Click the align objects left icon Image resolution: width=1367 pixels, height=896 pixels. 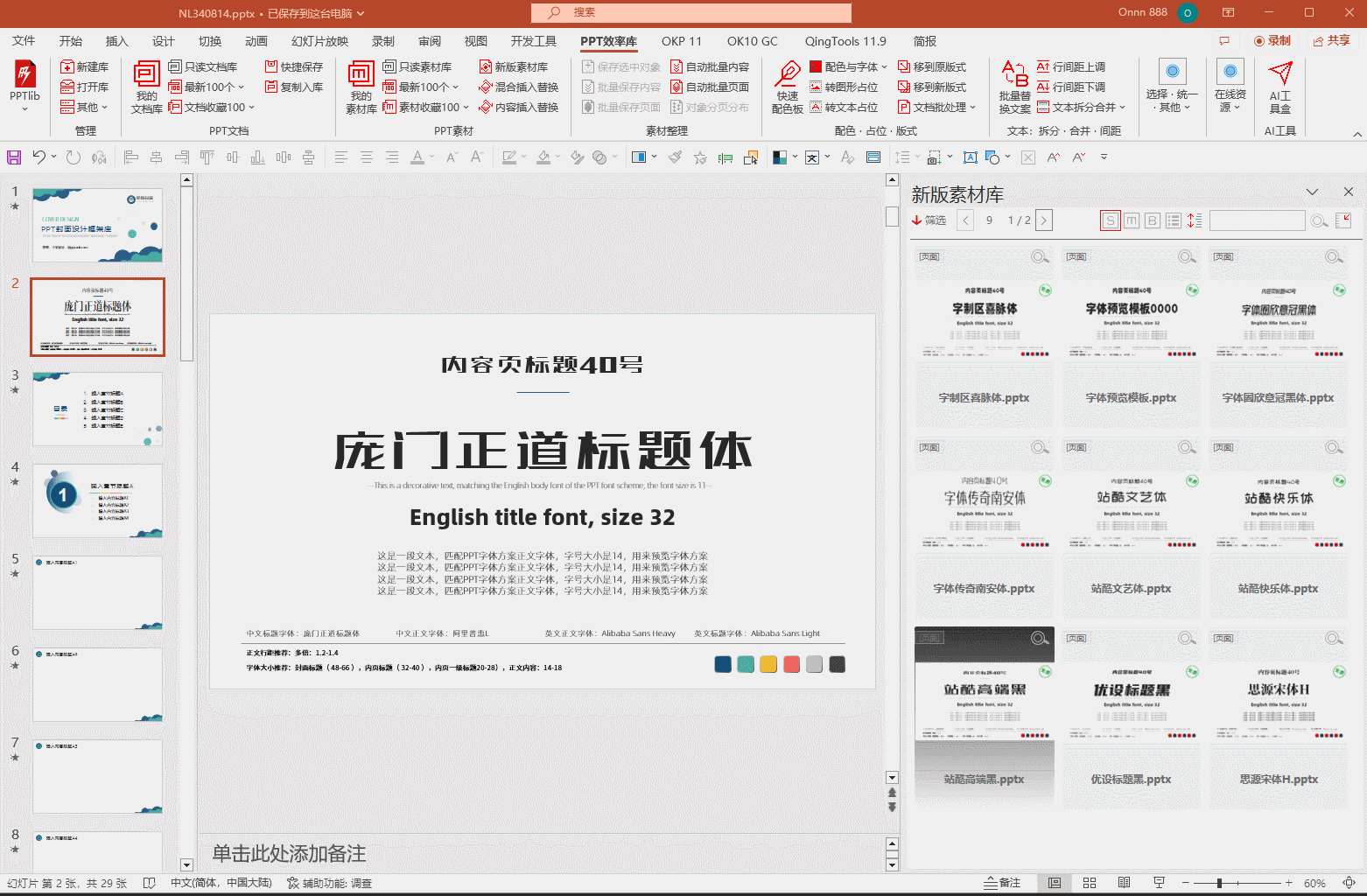click(131, 157)
